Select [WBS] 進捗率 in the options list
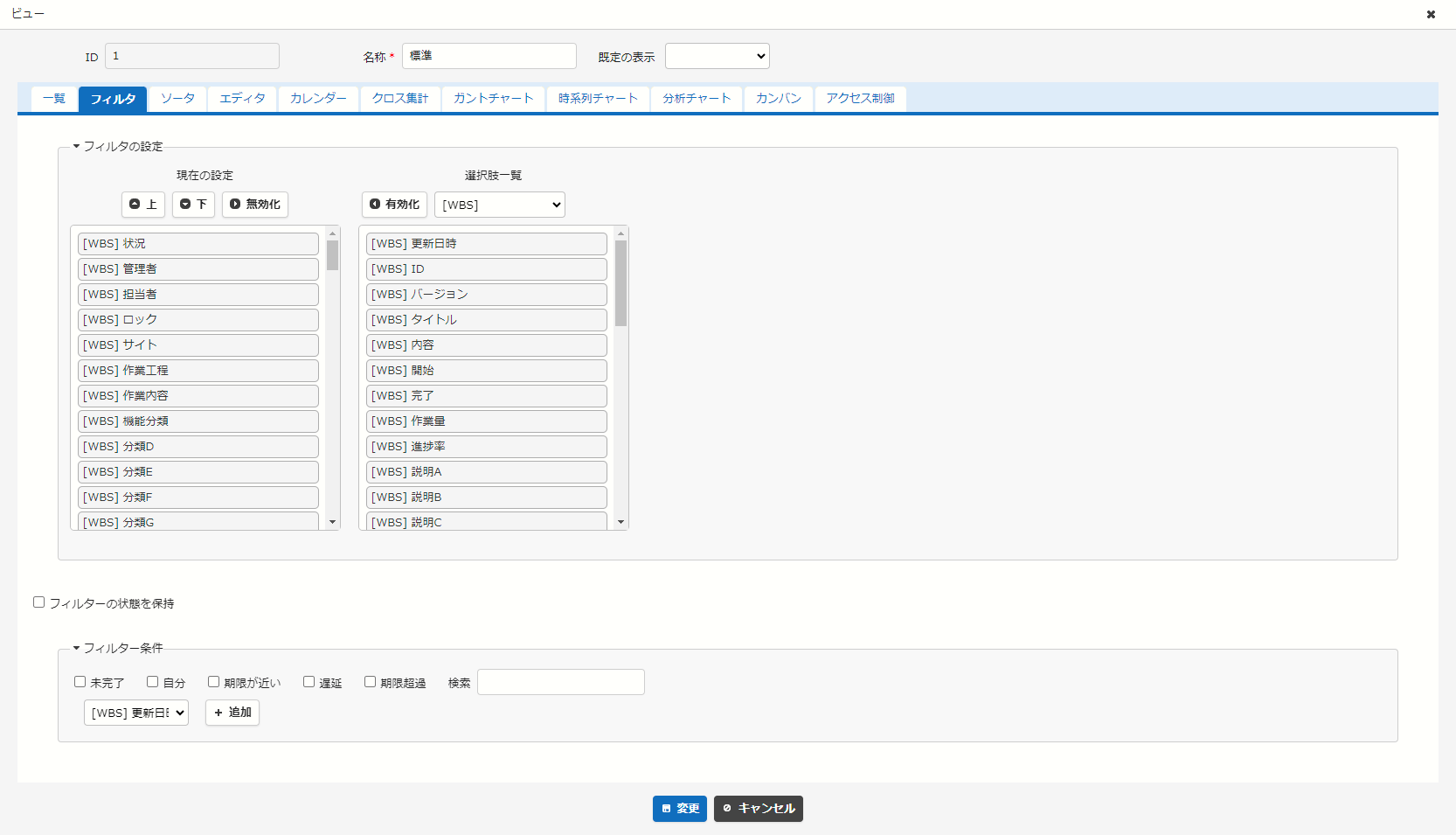 487,447
